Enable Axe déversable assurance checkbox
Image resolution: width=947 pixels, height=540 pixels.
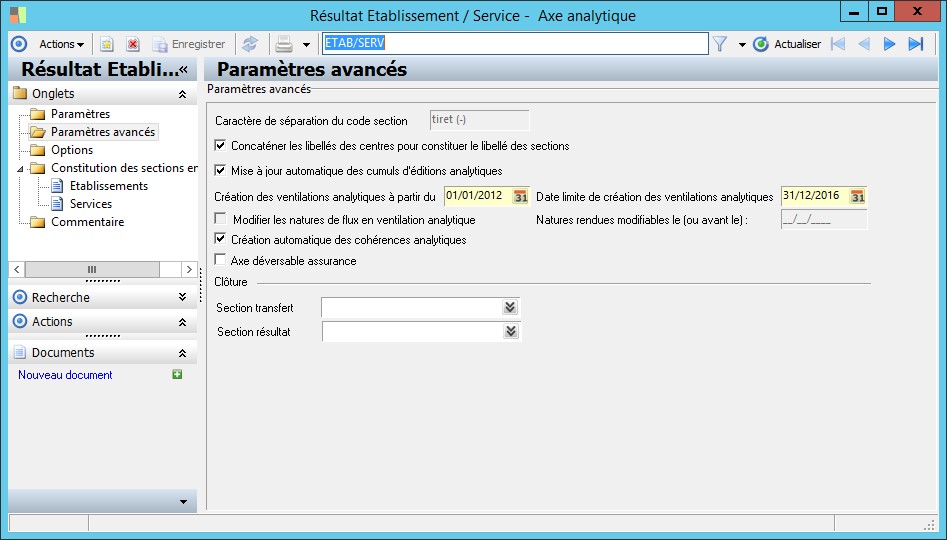tap(220, 260)
